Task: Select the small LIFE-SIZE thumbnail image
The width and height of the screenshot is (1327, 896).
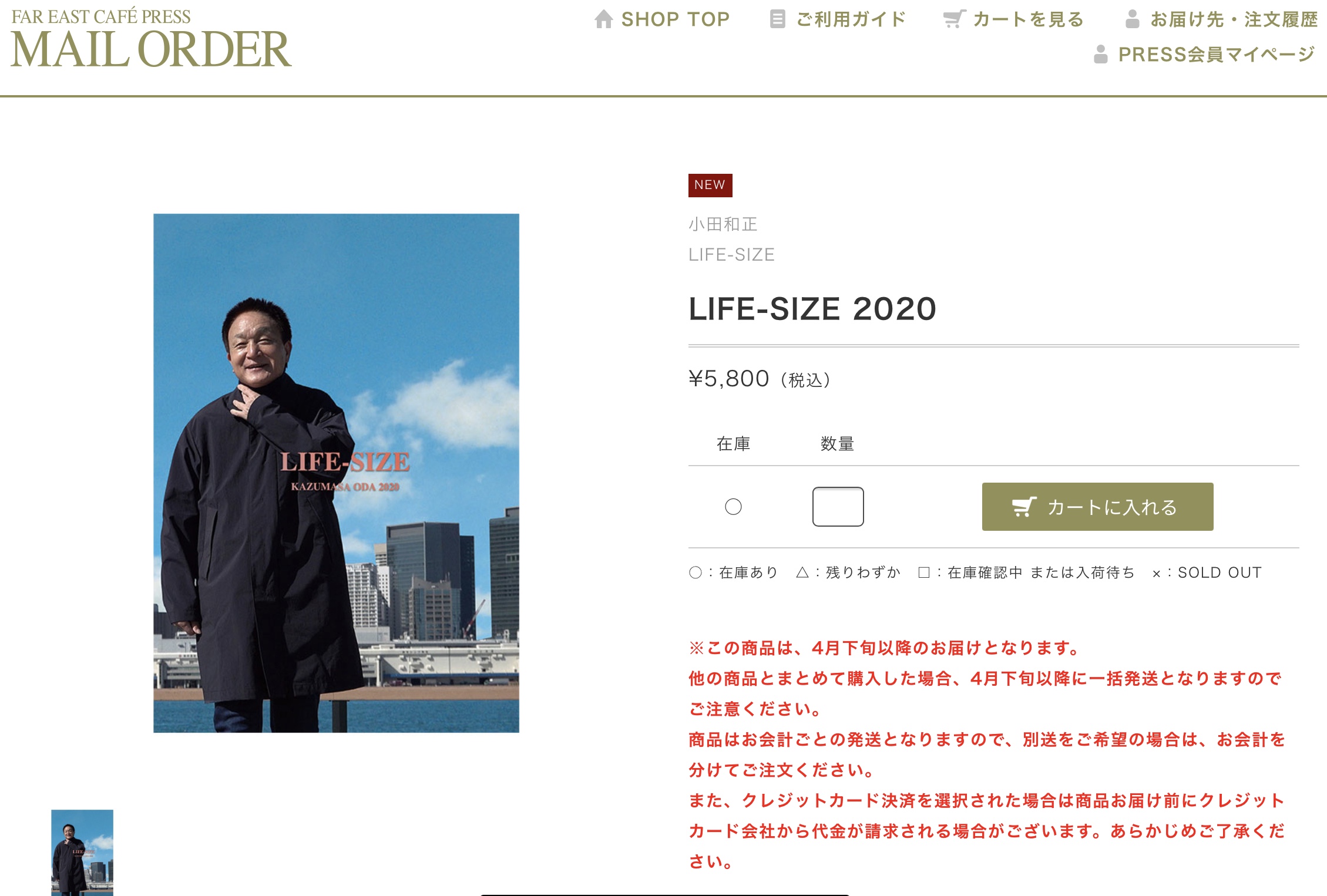Action: pyautogui.click(x=82, y=853)
